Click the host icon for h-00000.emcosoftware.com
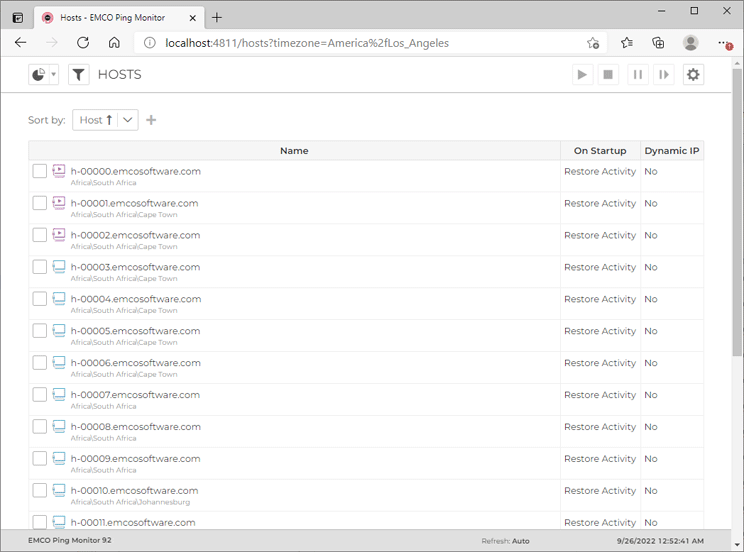744x552 pixels. [x=59, y=171]
